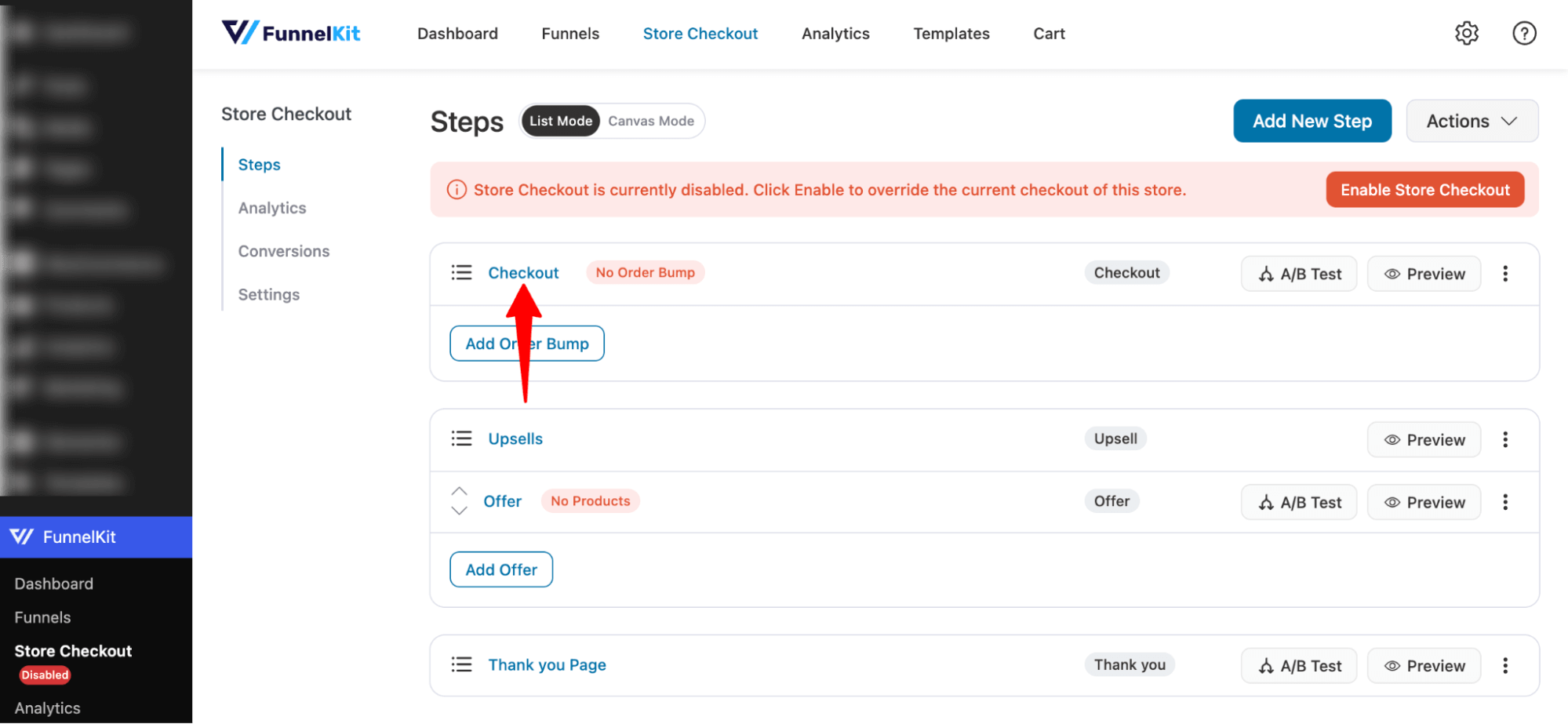Open the Upsells step link
This screenshot has height=724, width=1568.
(515, 438)
